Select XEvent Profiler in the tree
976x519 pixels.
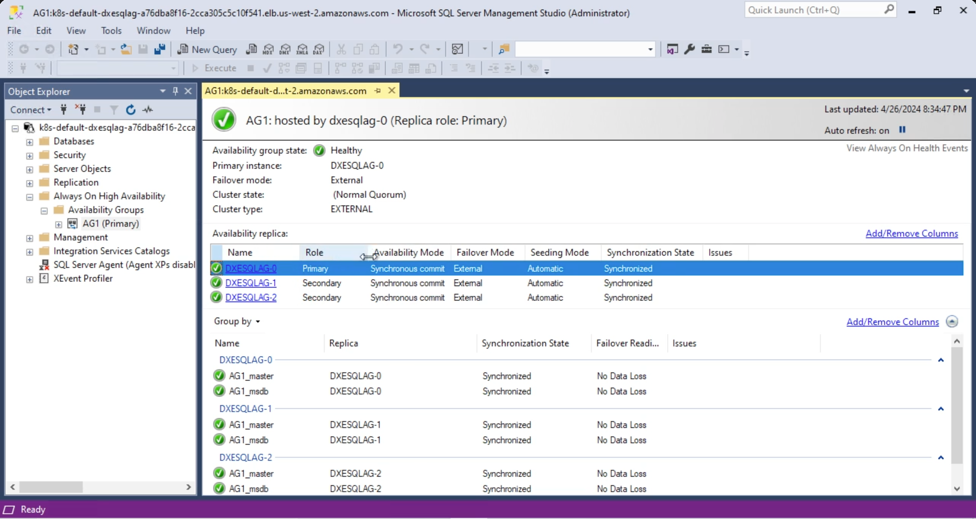(x=83, y=278)
